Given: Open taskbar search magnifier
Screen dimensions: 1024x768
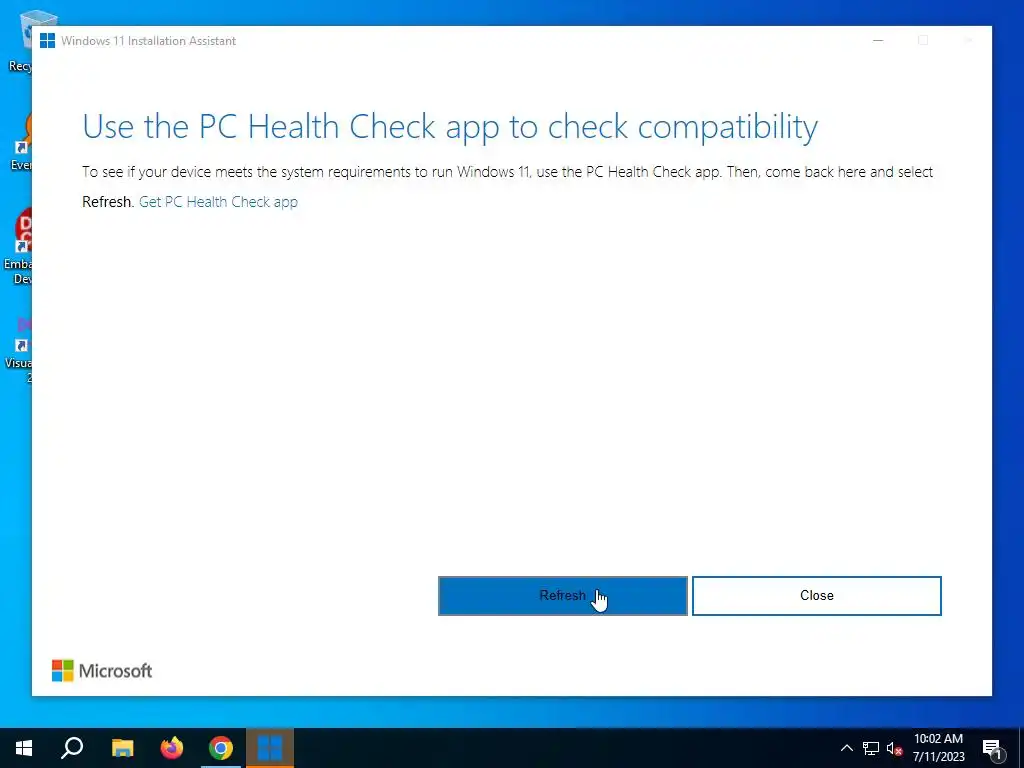Looking at the screenshot, I should (x=72, y=748).
